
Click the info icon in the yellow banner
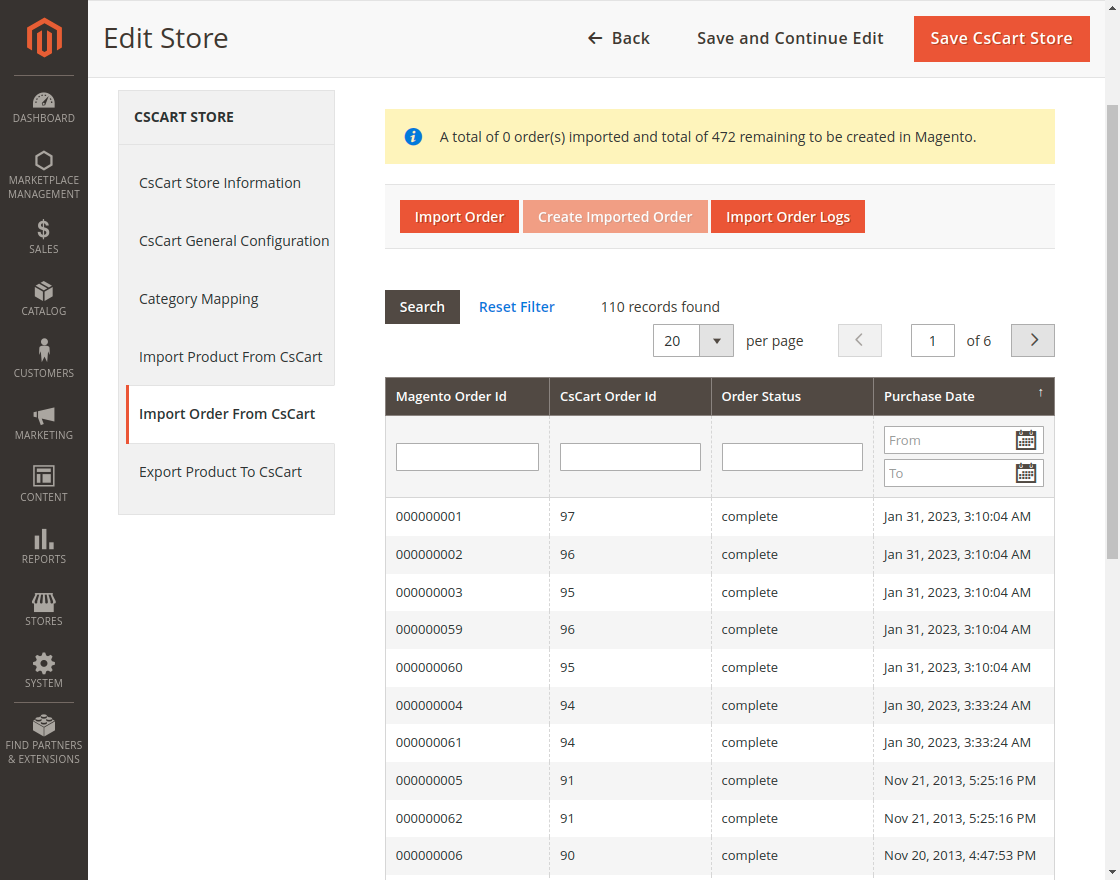[413, 137]
